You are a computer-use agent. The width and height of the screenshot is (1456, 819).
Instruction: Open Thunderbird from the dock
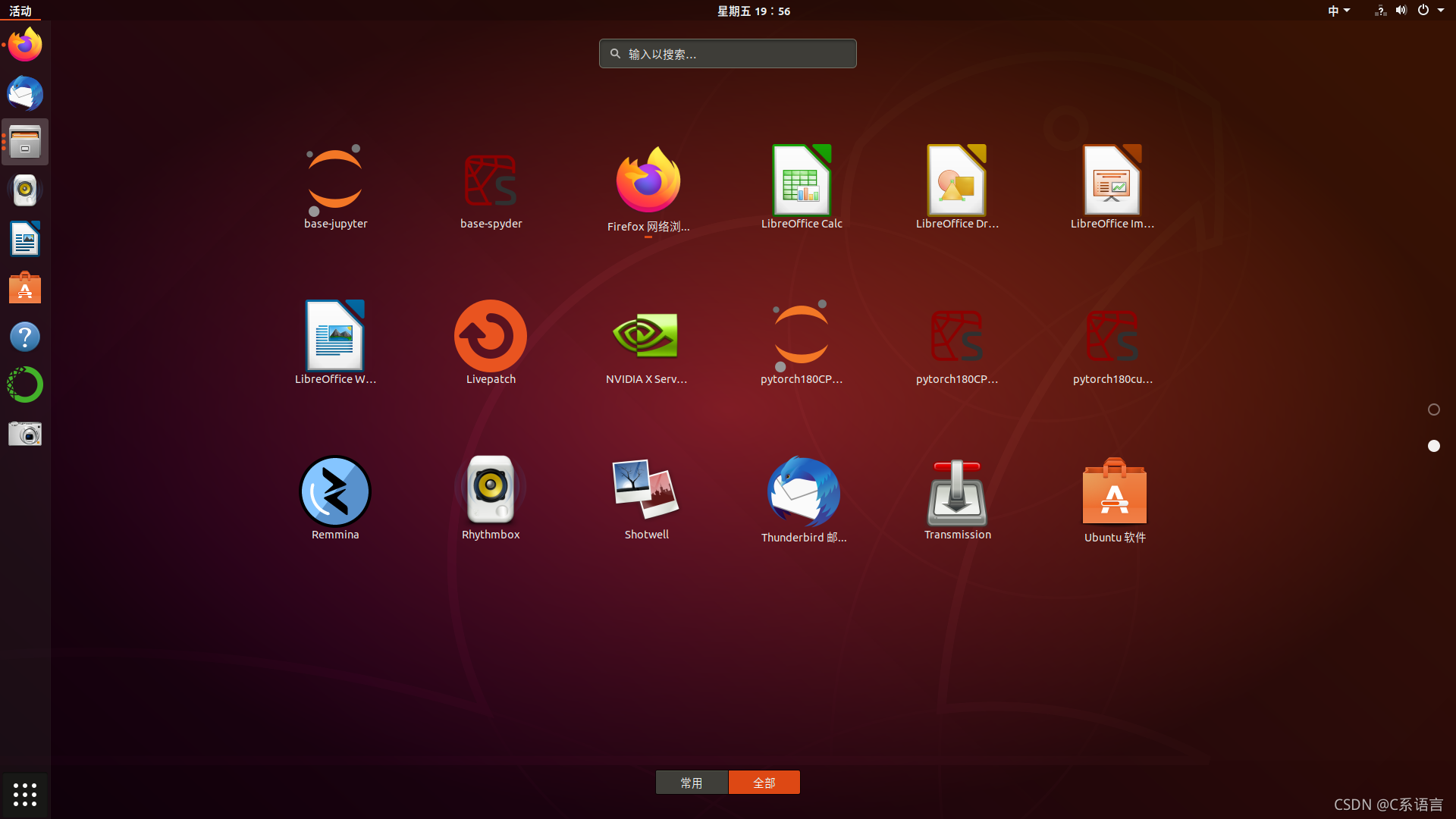[25, 93]
